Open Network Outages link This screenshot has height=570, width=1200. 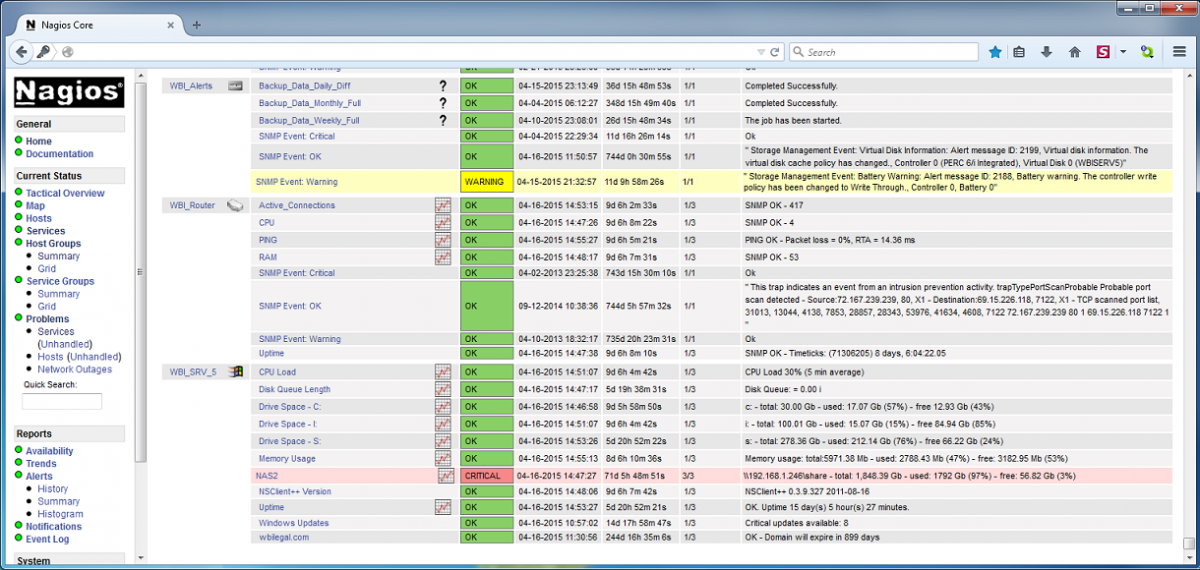pyautogui.click(x=75, y=369)
